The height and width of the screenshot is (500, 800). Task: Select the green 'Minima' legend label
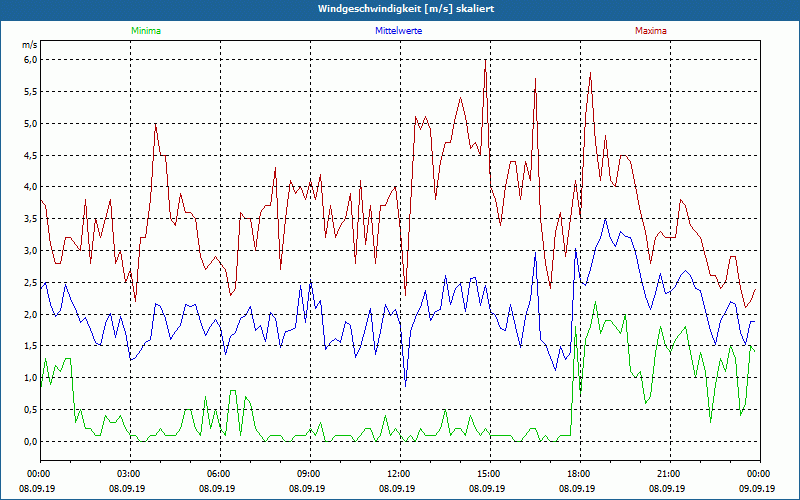pos(146,31)
